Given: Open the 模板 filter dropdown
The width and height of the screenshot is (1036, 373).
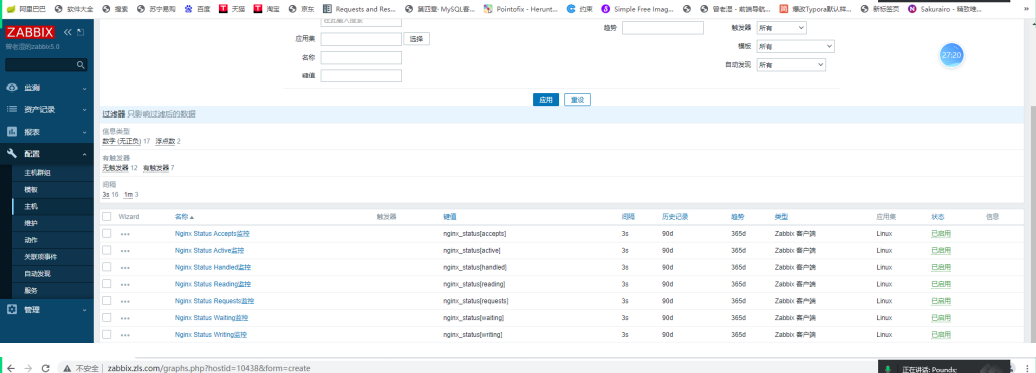Looking at the screenshot, I should (x=796, y=46).
